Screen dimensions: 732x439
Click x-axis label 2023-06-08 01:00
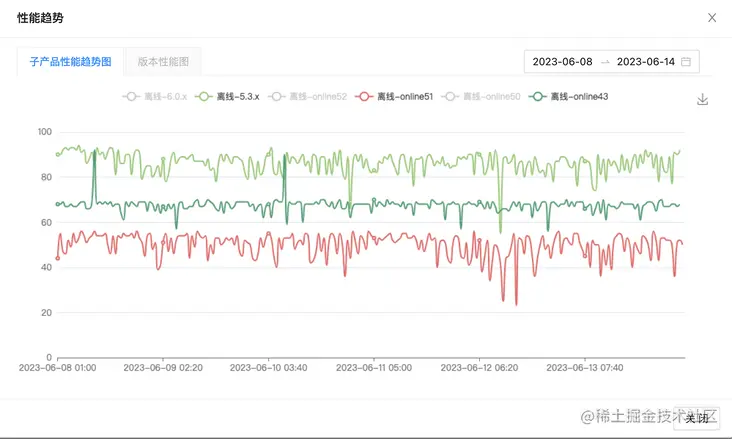point(57,368)
